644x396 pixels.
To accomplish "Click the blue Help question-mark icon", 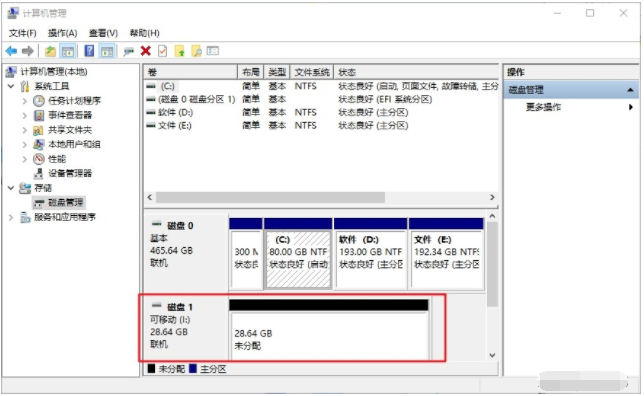I will [x=89, y=51].
